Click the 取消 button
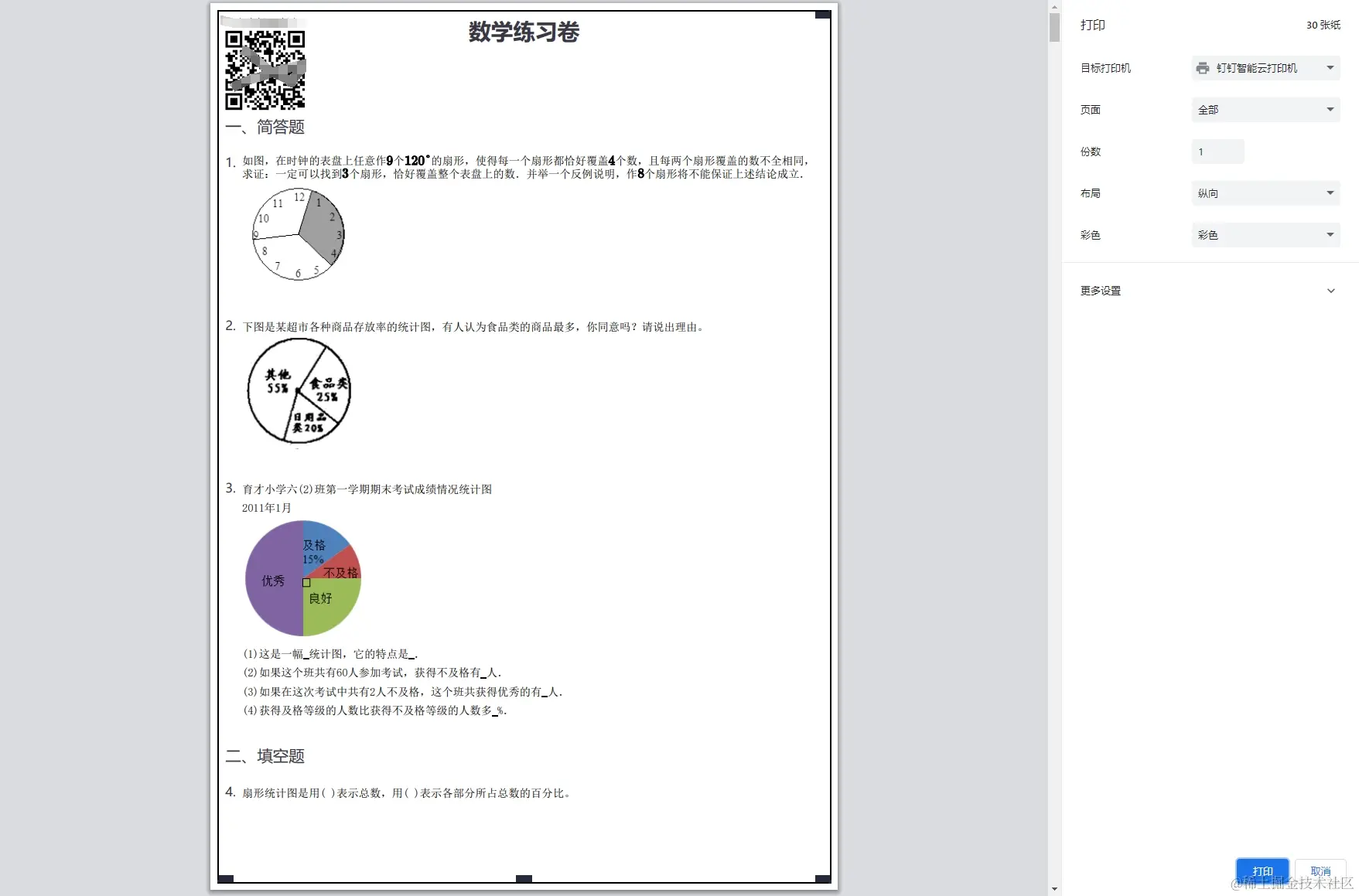Viewport: 1359px width, 896px height. 1320,870
